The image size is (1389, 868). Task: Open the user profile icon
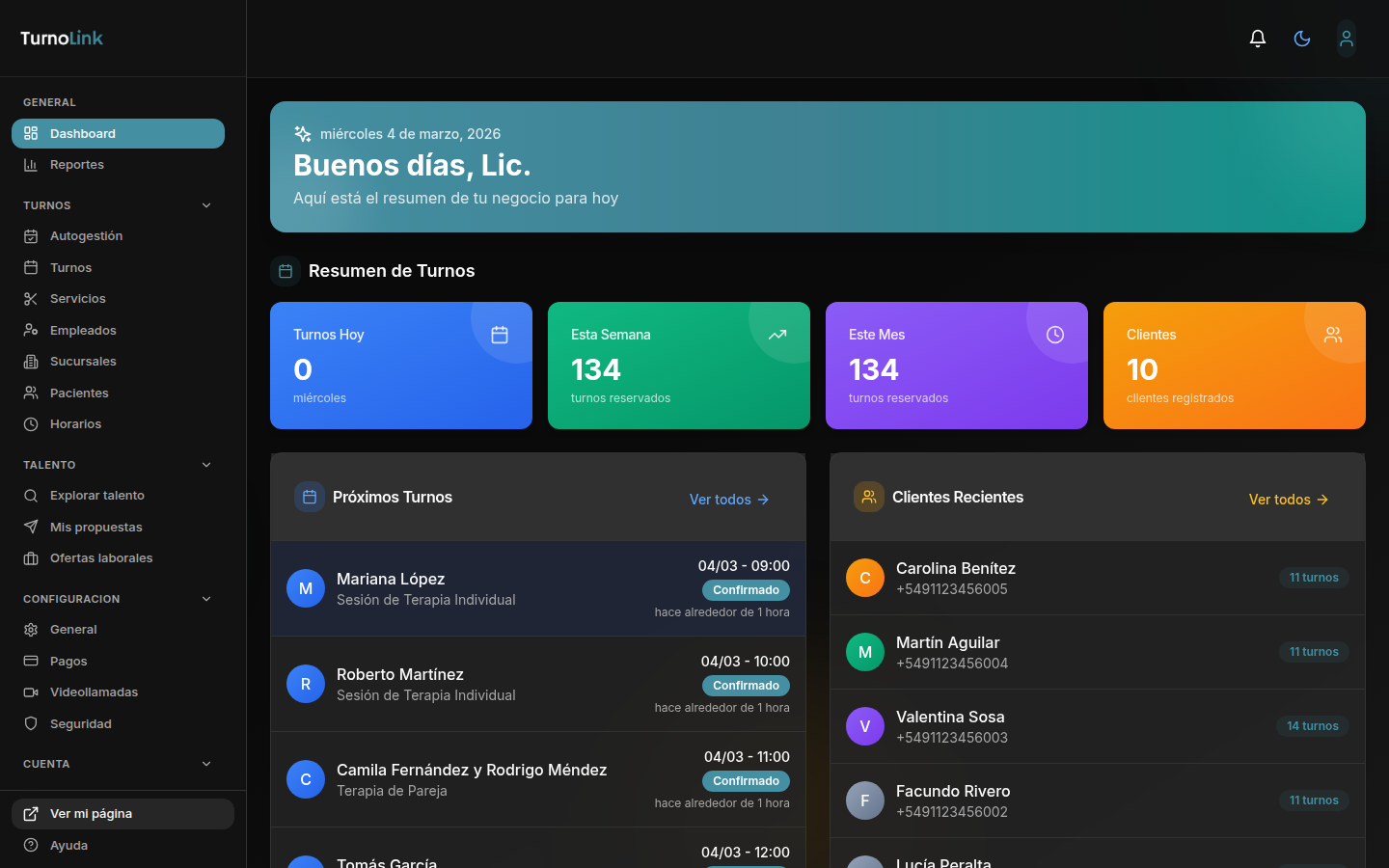[1346, 38]
